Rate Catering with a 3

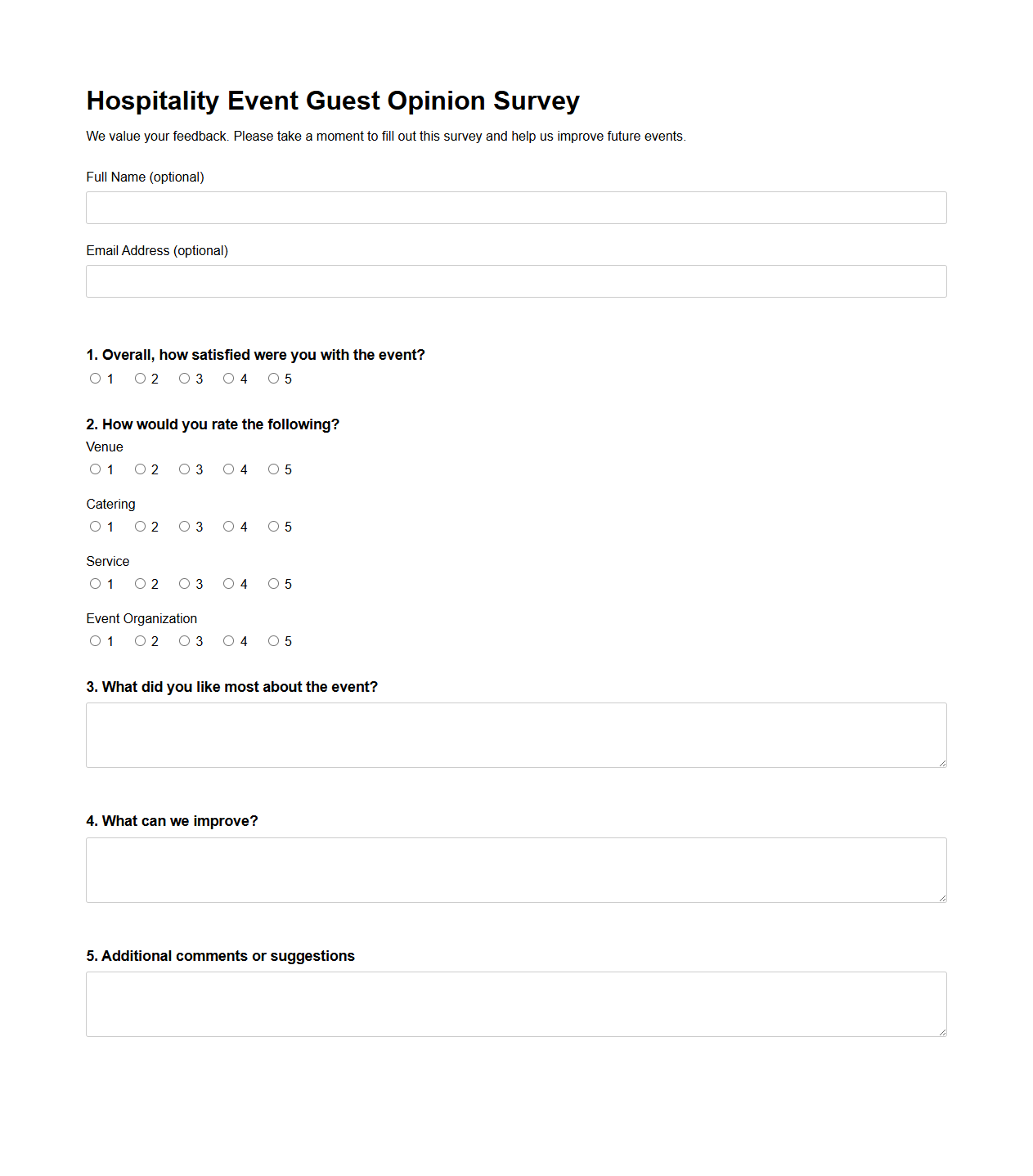click(x=184, y=527)
